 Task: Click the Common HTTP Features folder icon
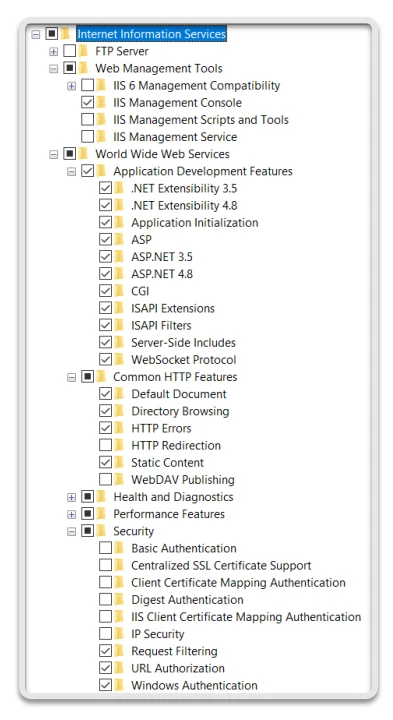point(101,377)
